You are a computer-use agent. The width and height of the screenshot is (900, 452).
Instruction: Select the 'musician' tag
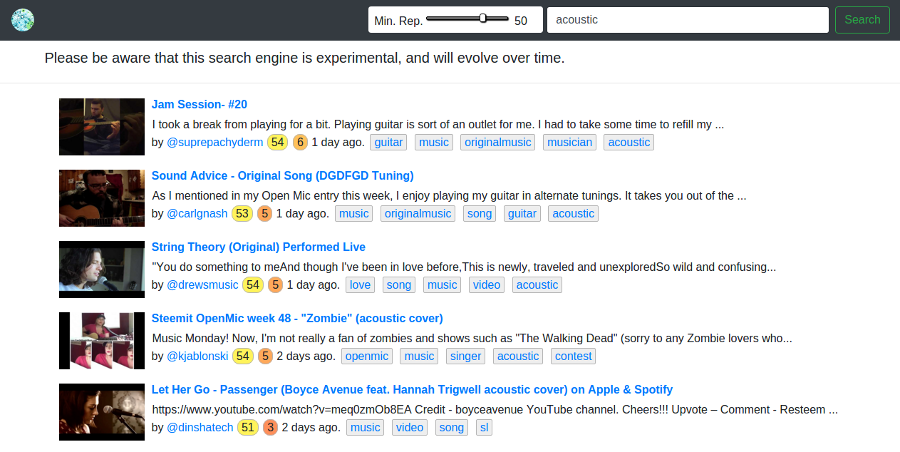(569, 142)
